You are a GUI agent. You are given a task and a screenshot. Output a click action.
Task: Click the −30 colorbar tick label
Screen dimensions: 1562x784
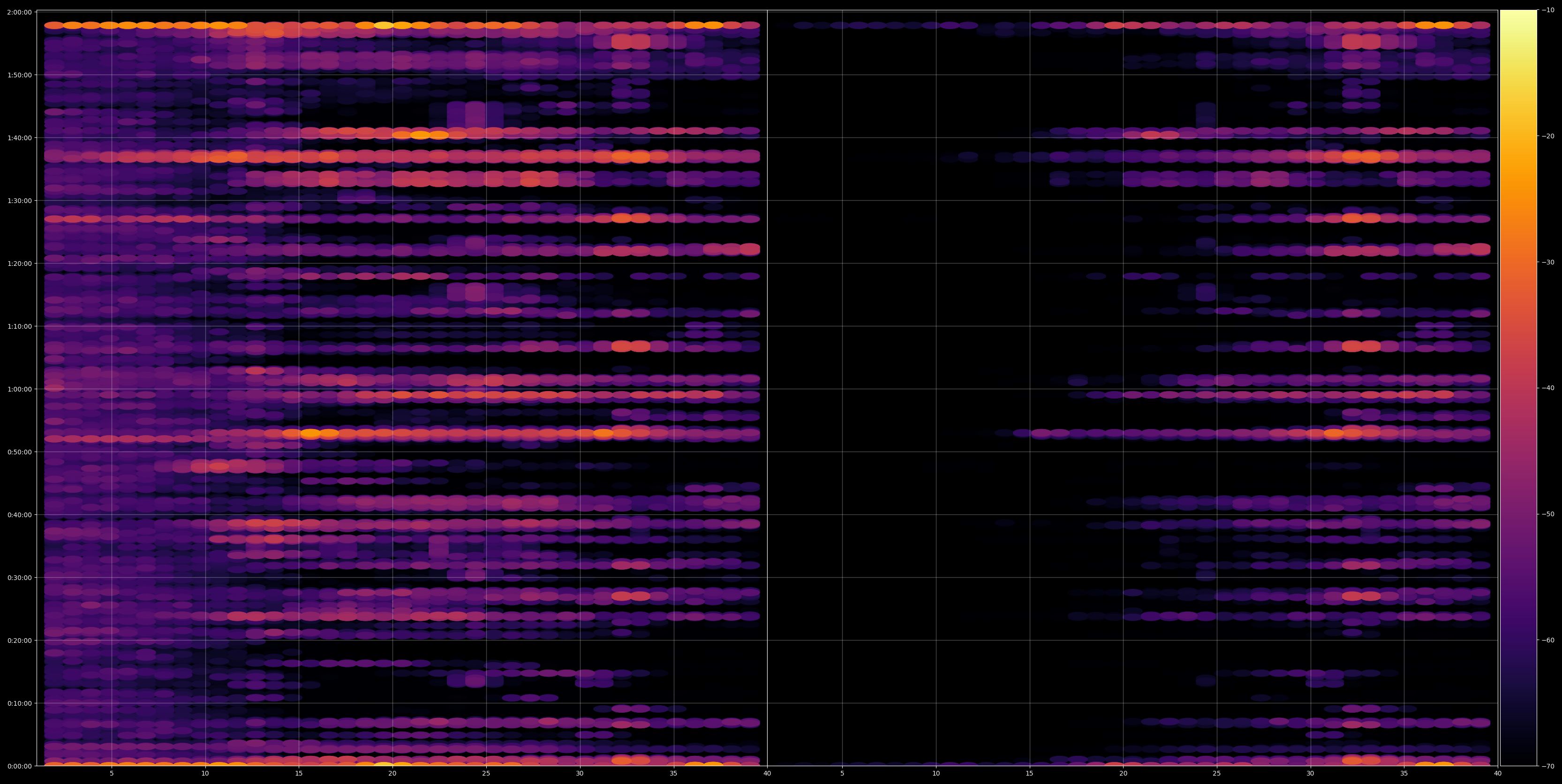click(x=1548, y=263)
